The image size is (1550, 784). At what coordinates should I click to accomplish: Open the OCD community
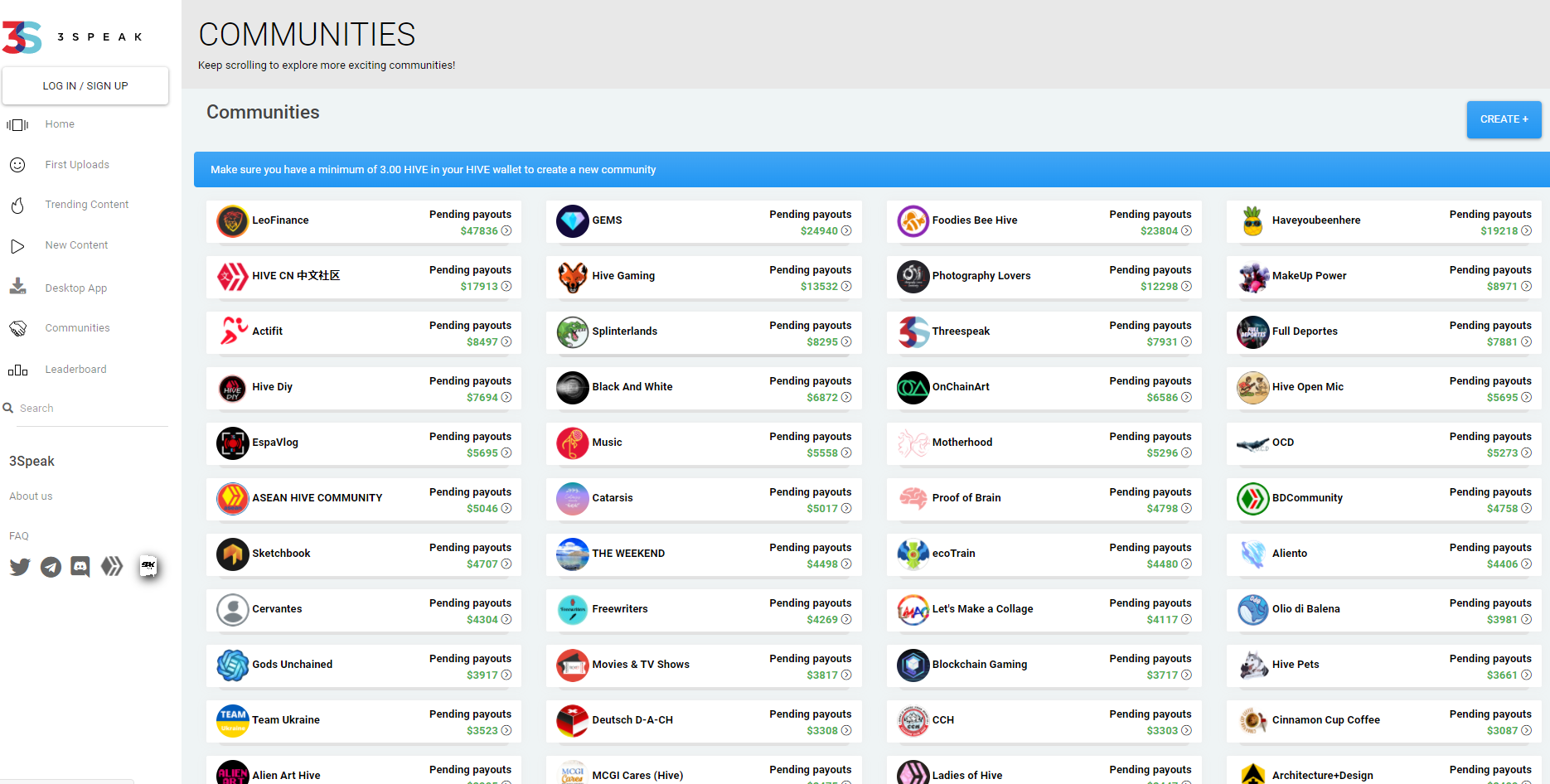click(x=1384, y=443)
